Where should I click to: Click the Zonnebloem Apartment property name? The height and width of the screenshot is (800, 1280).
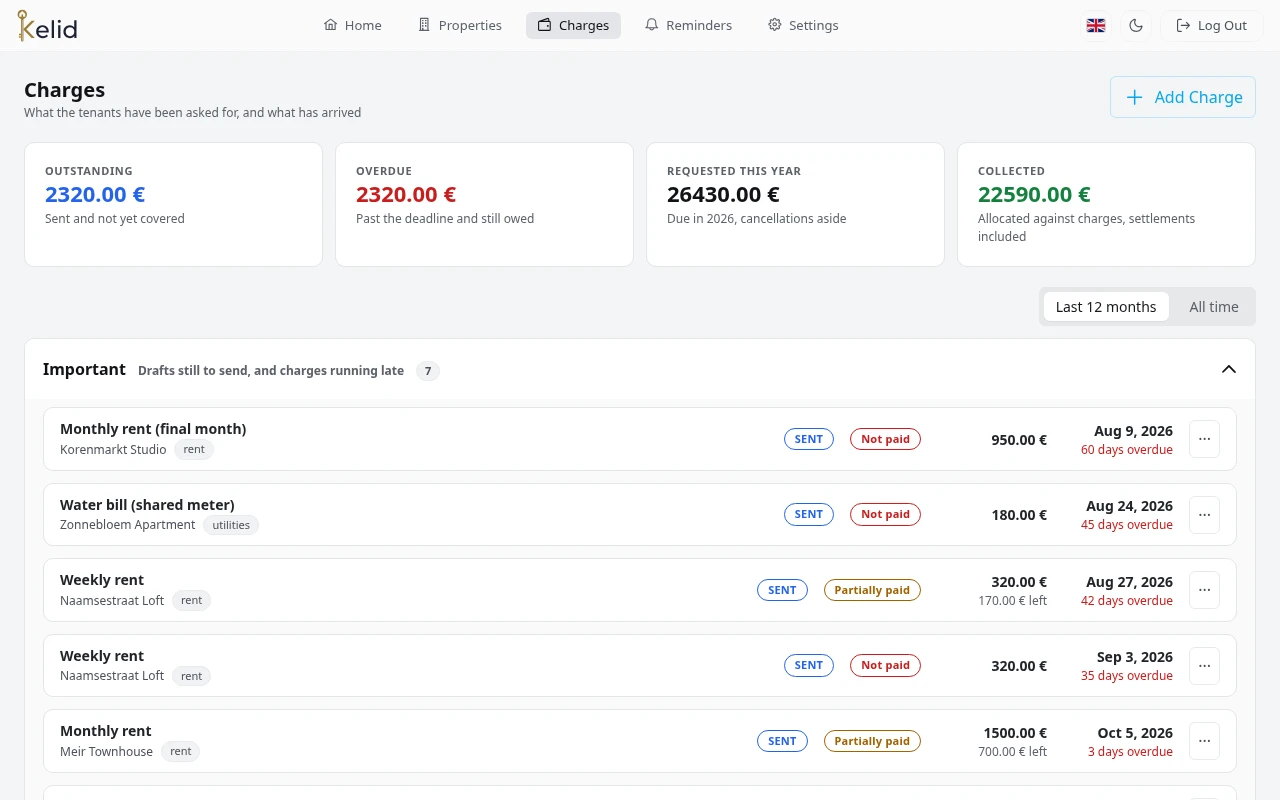point(128,525)
